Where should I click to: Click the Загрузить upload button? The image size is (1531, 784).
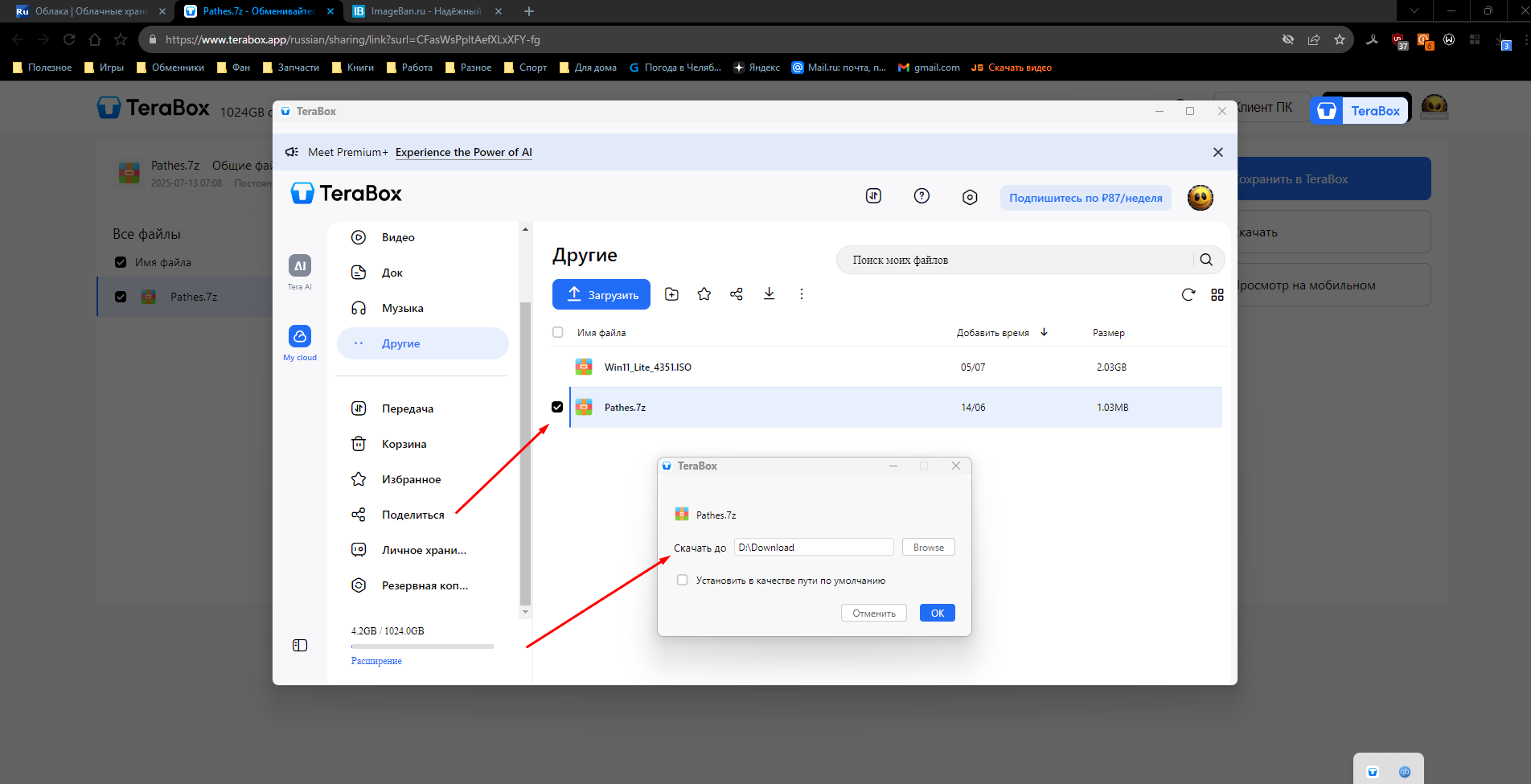point(601,294)
